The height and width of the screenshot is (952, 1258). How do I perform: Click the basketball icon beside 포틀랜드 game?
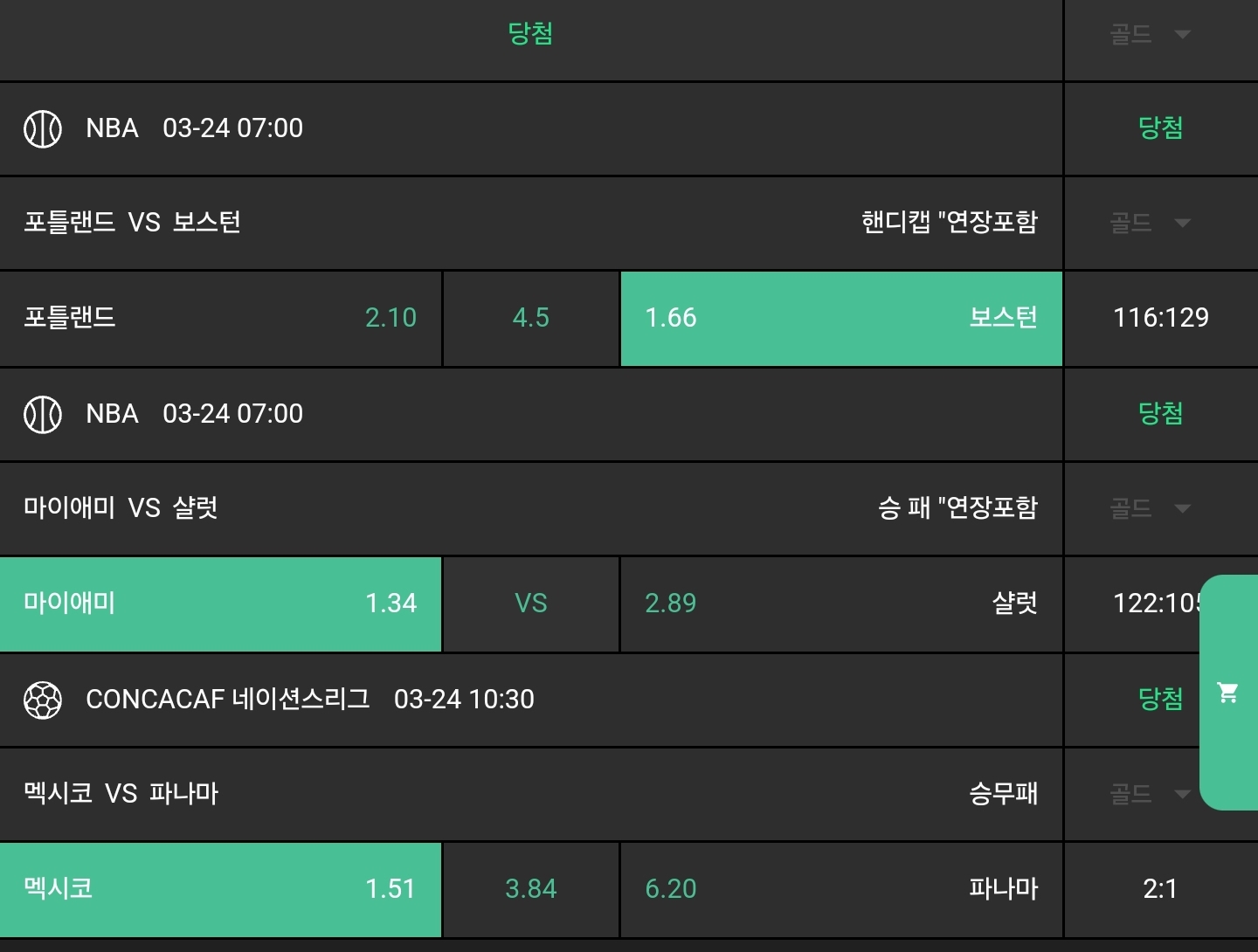42,129
